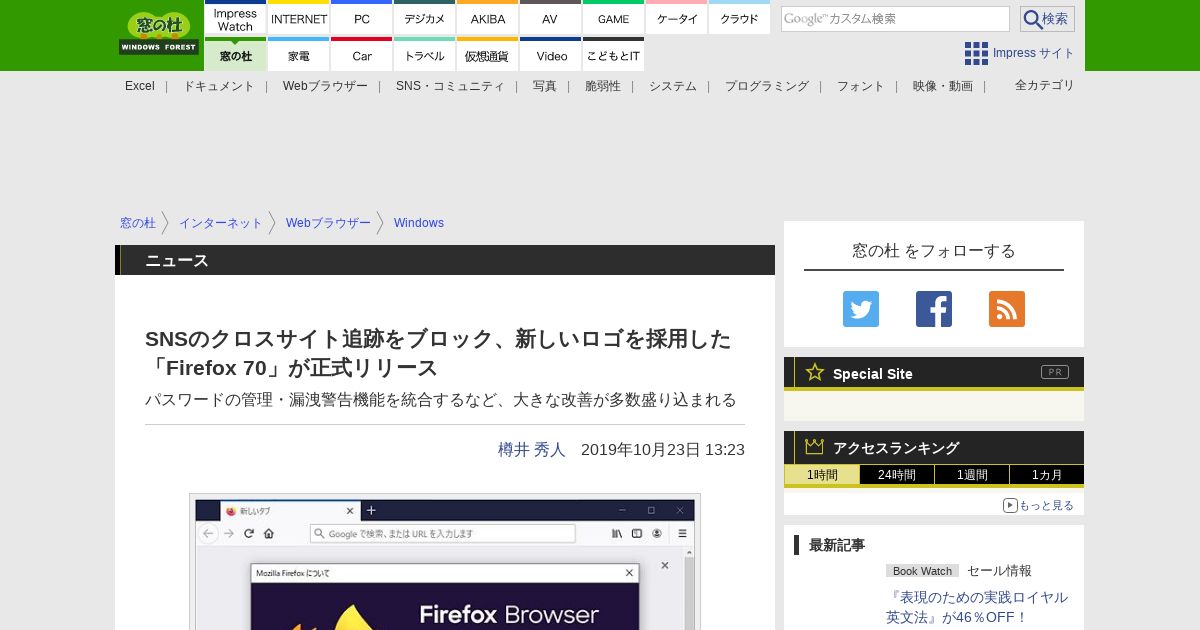Screen dimensions: 1200x630
Task: Open the 家電 site tab
Action: coord(299,55)
